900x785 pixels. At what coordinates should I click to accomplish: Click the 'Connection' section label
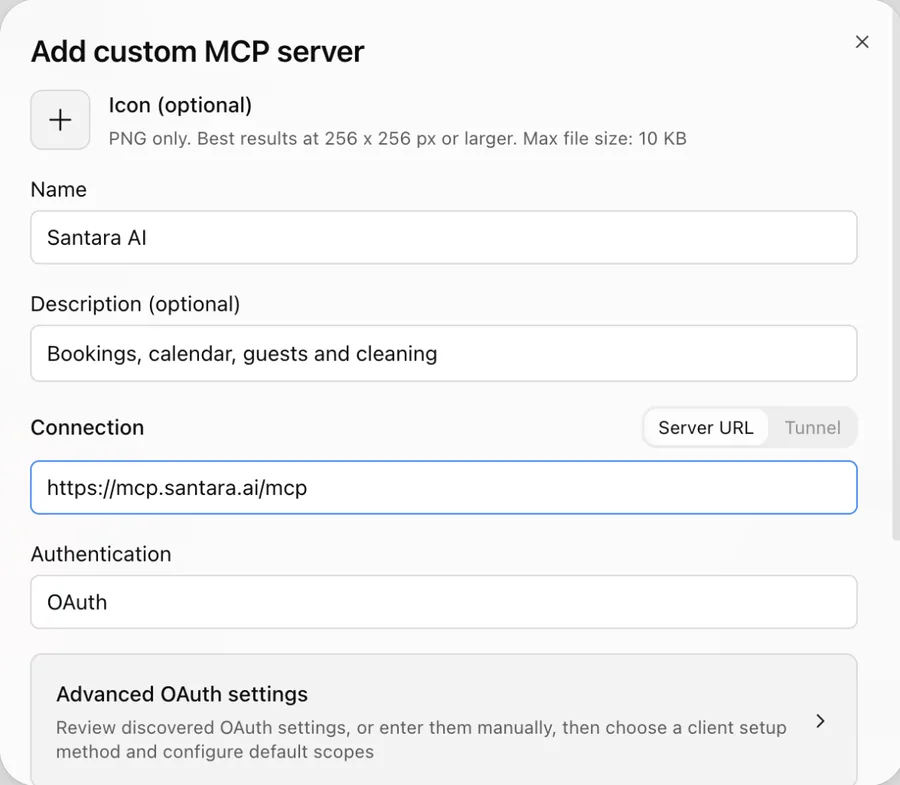click(87, 428)
